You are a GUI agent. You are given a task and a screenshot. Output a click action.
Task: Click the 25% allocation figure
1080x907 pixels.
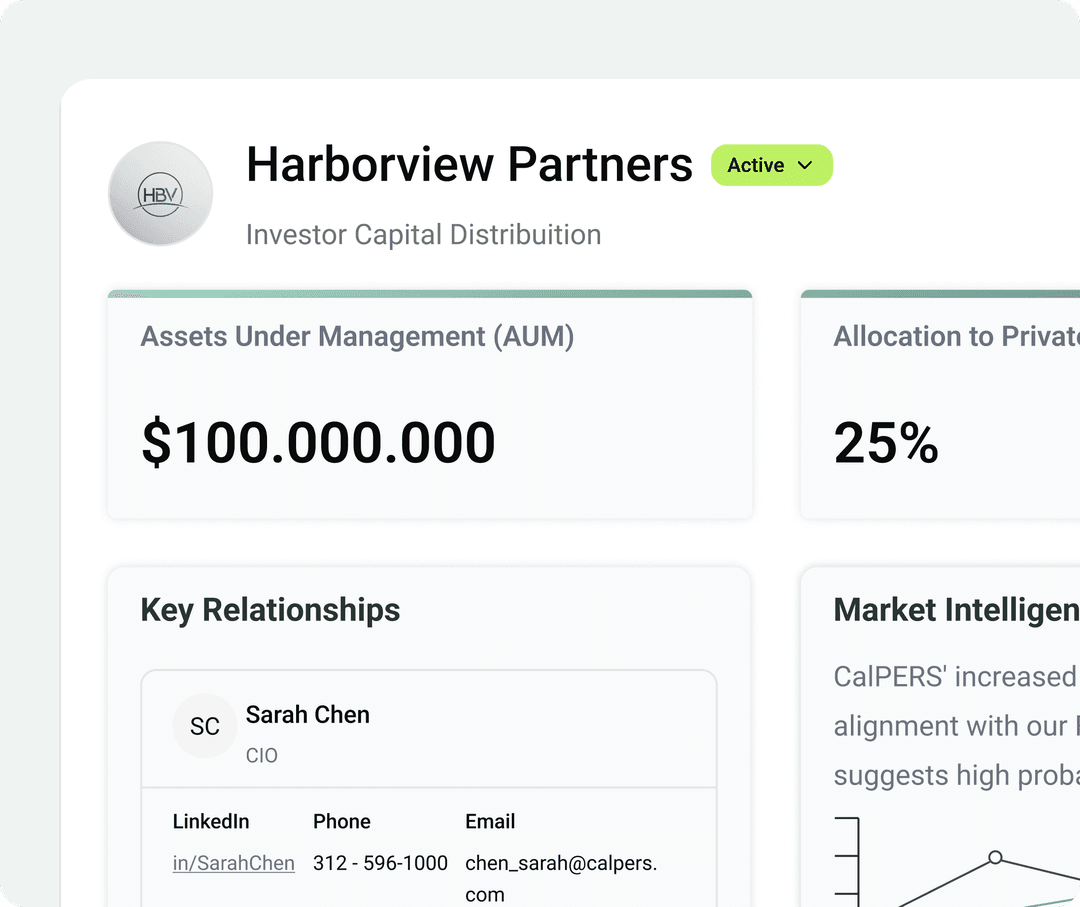click(x=886, y=443)
